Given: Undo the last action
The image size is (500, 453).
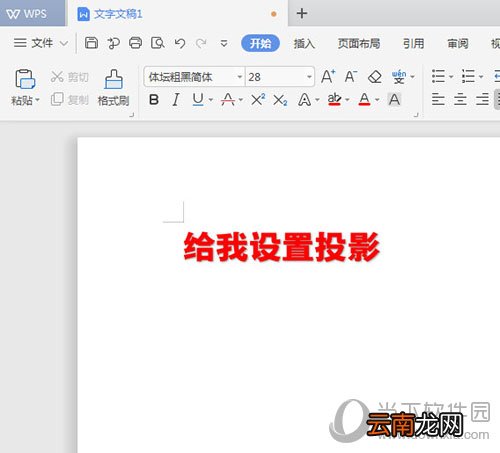Looking at the screenshot, I should coord(180,43).
